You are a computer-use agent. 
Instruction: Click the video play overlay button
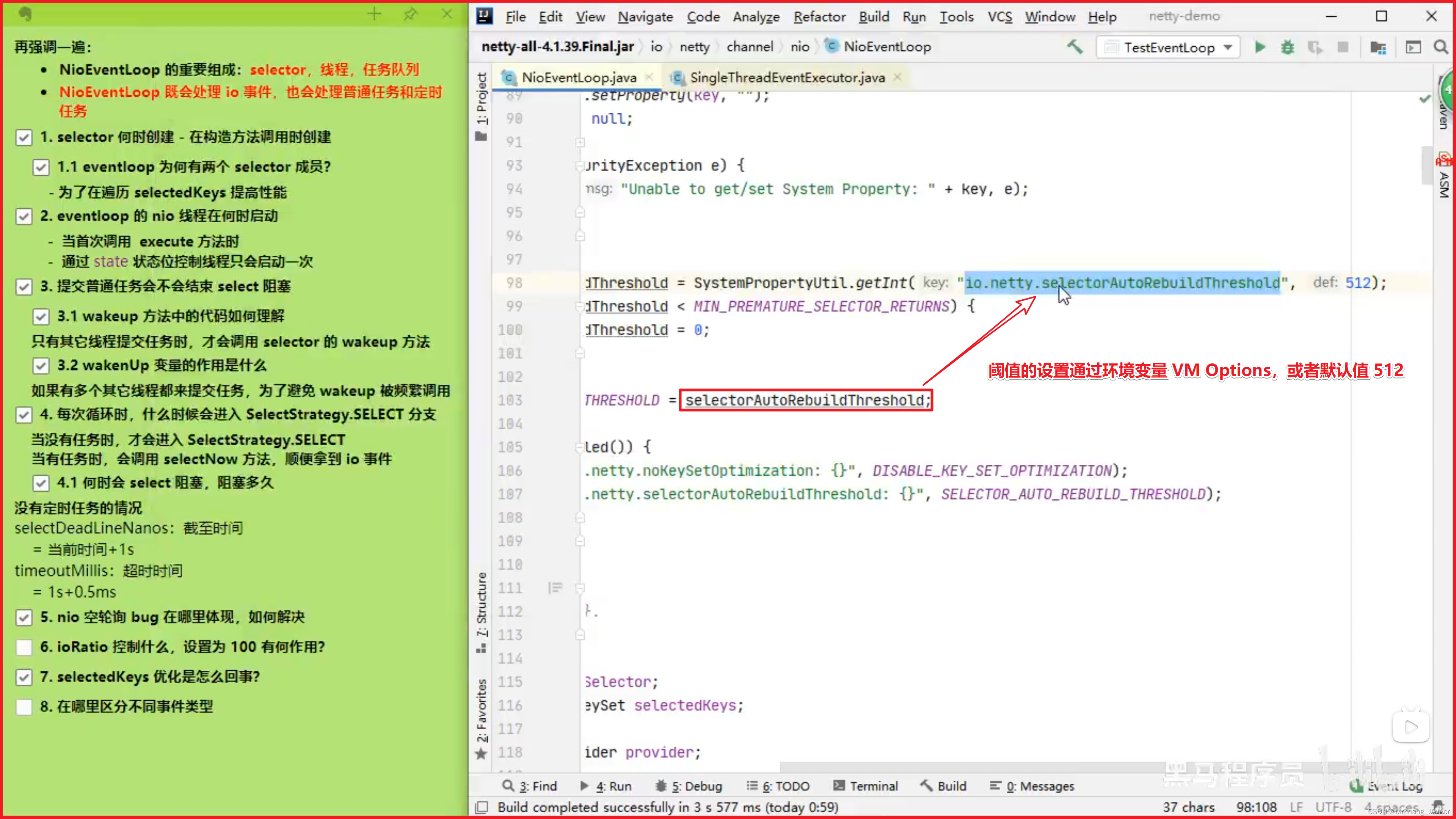(1411, 726)
